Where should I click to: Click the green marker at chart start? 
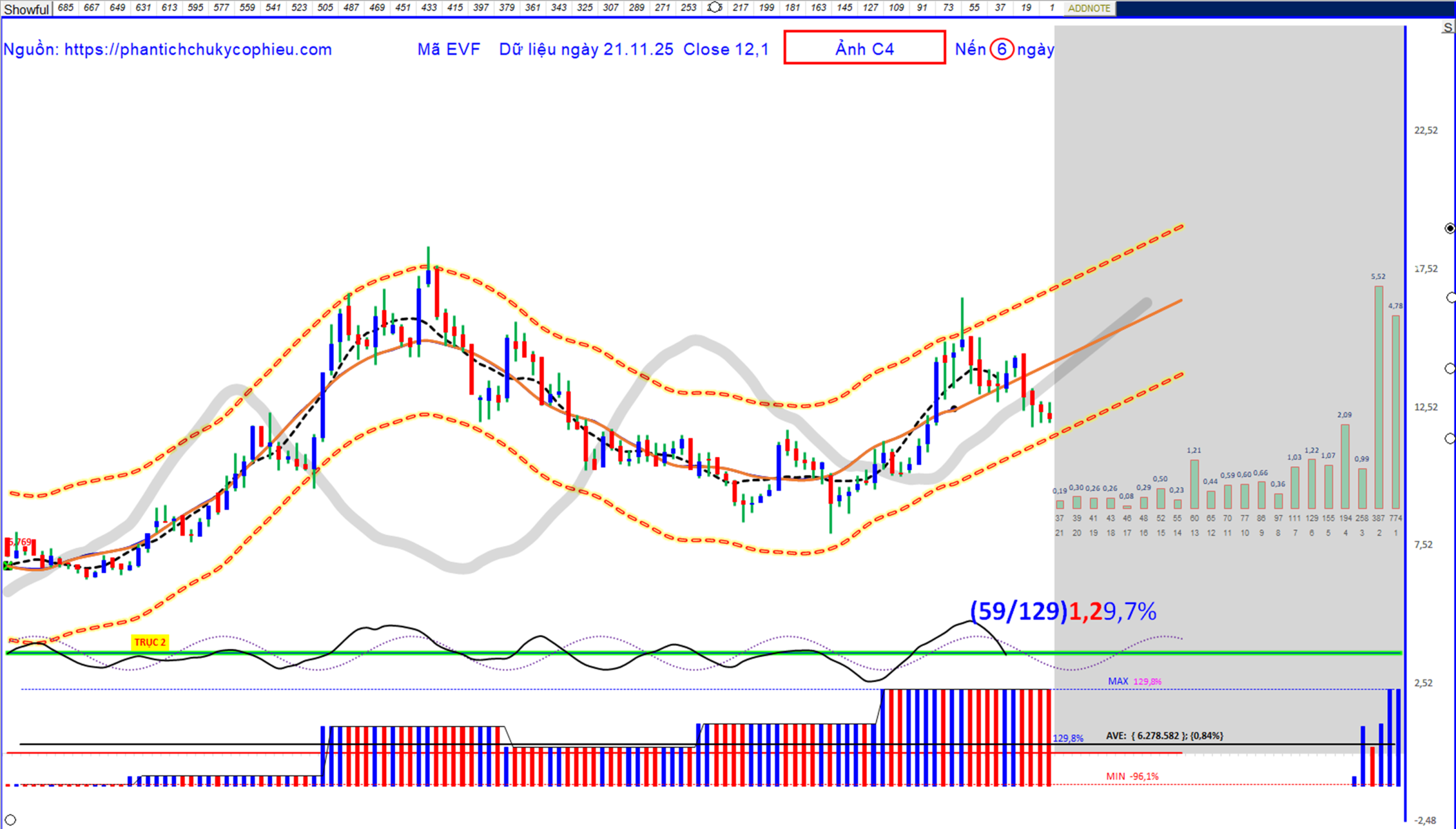pyautogui.click(x=7, y=565)
